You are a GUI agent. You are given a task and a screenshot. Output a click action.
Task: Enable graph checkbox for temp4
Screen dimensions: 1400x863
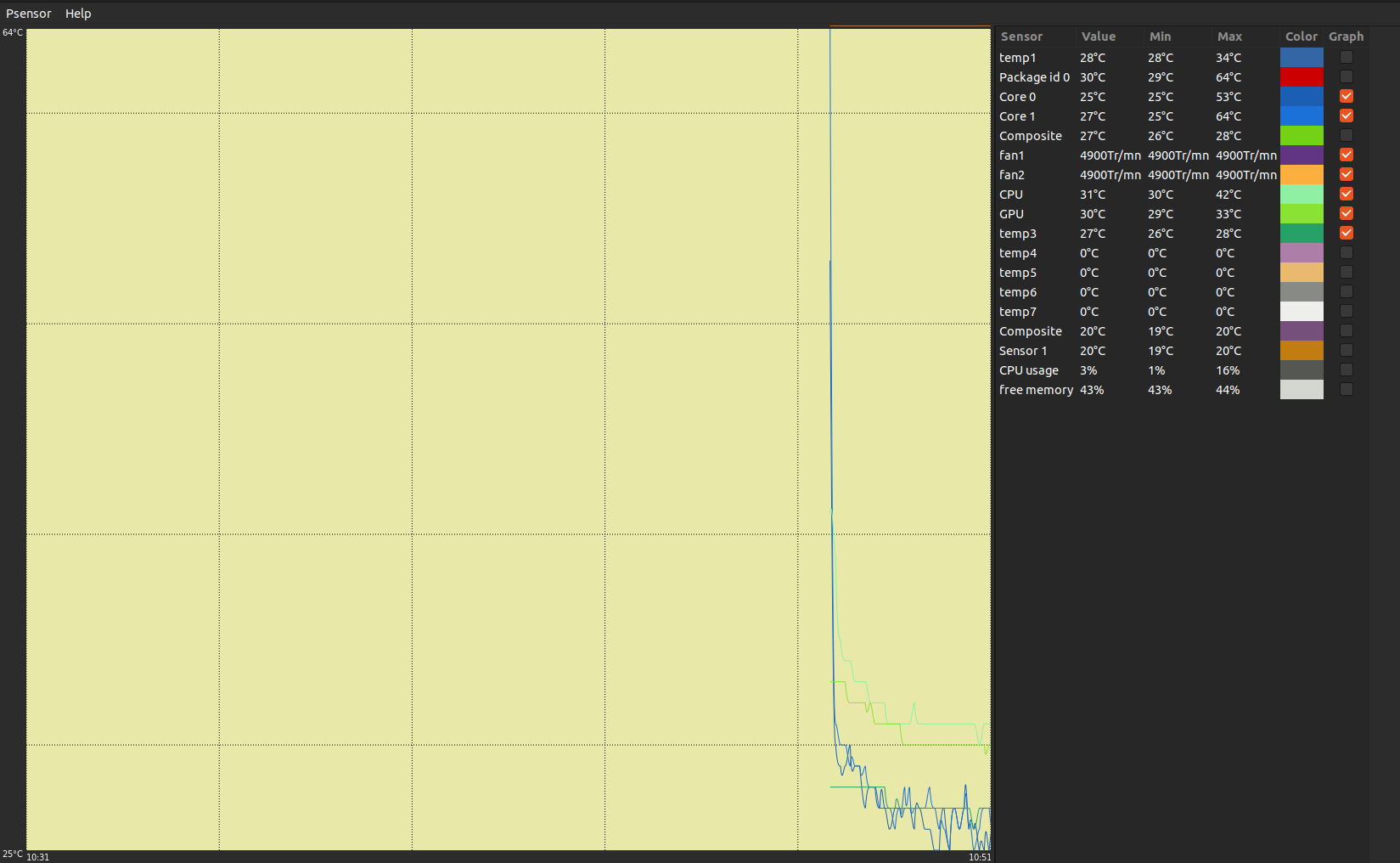click(1346, 252)
